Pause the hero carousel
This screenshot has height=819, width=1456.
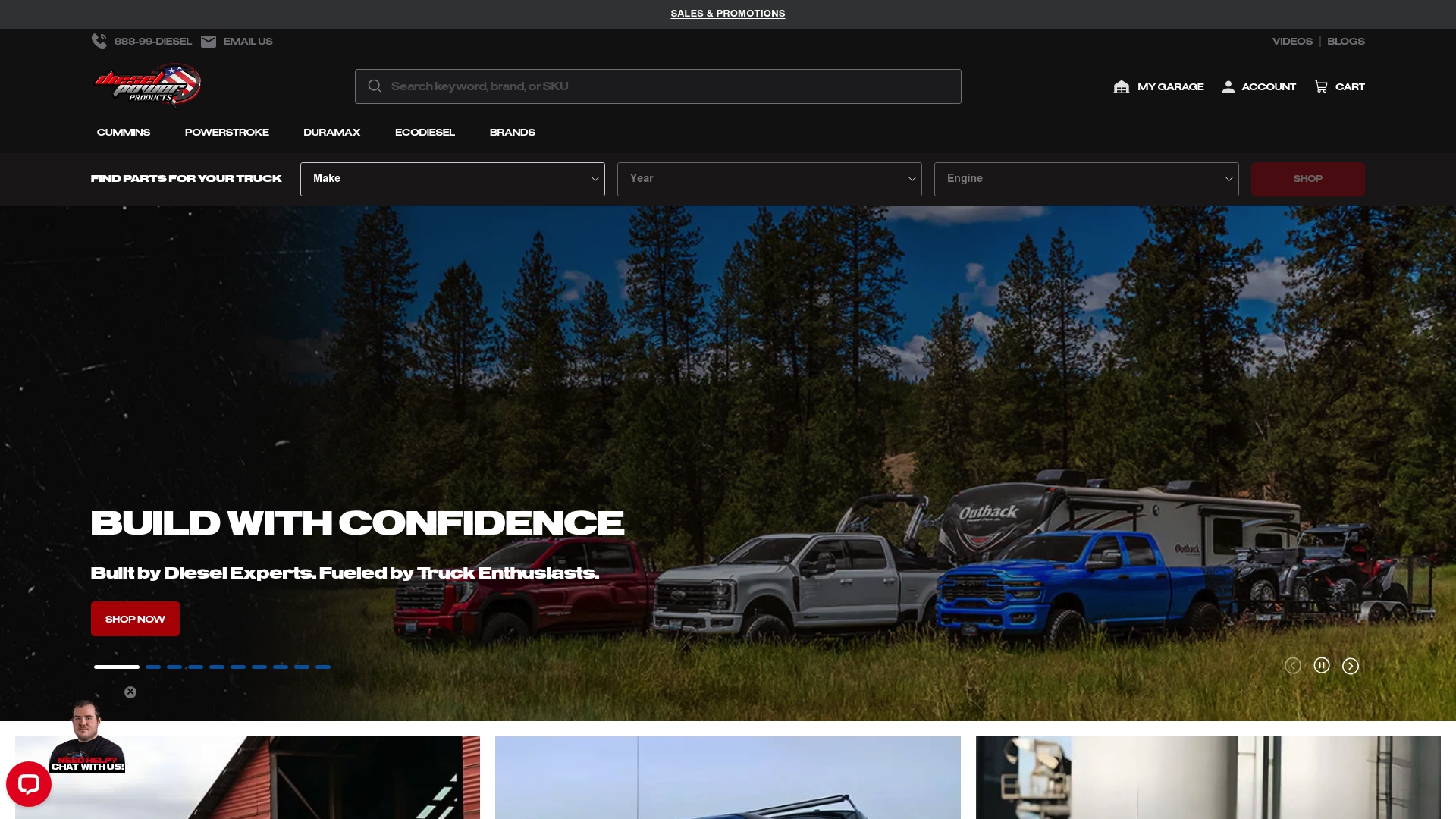coord(1322,665)
